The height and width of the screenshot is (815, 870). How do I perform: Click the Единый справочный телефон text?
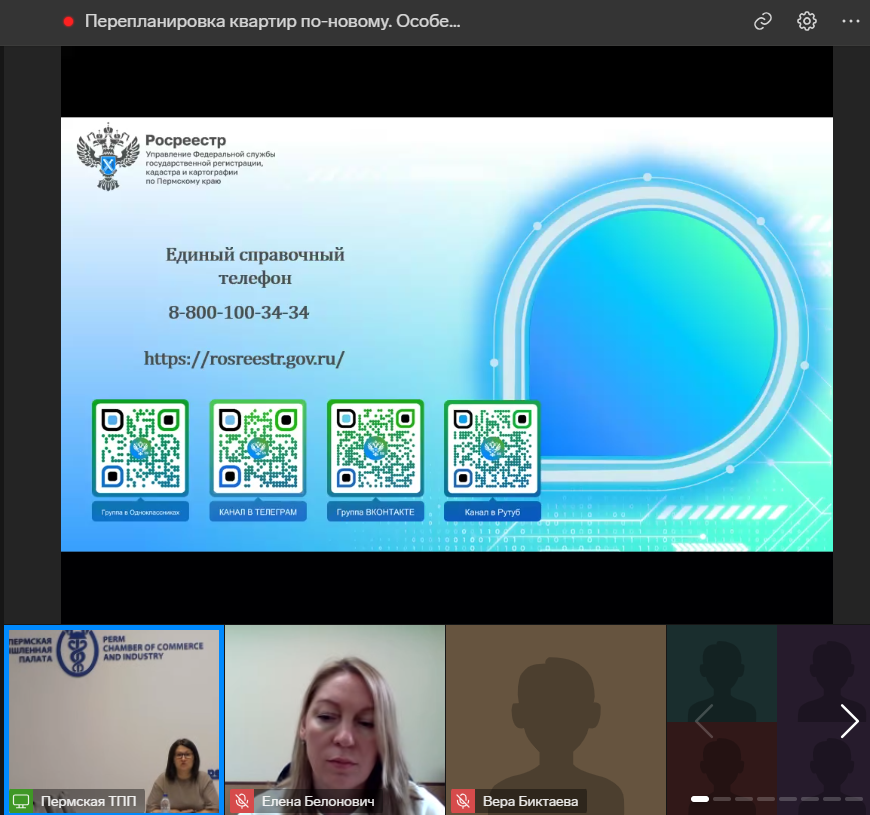tap(255, 266)
